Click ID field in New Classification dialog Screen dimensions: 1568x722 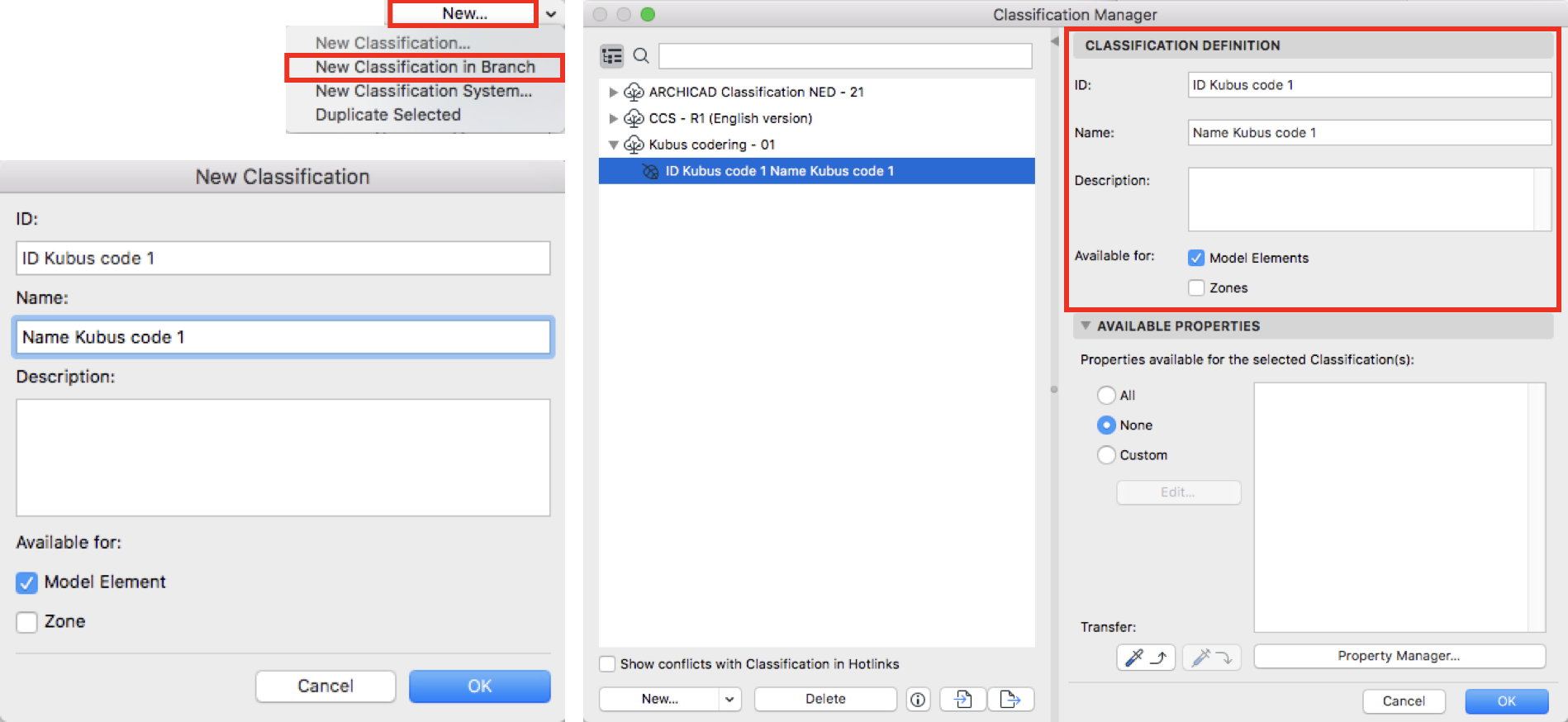coord(283,259)
